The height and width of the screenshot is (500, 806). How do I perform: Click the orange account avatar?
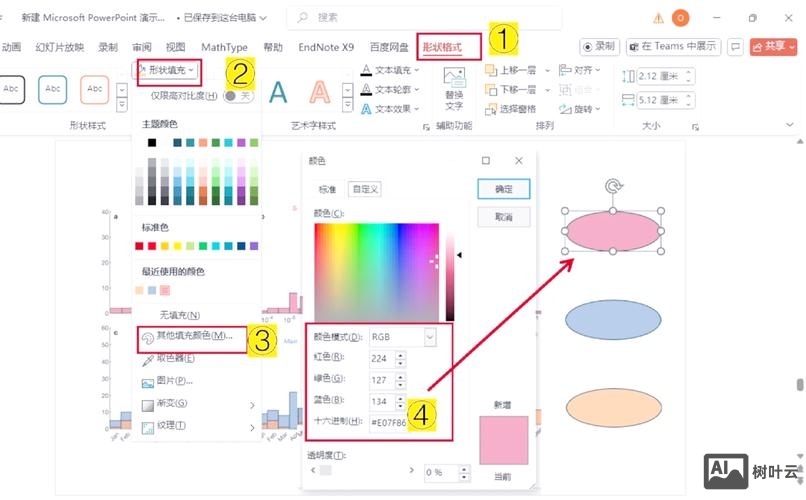tap(681, 18)
